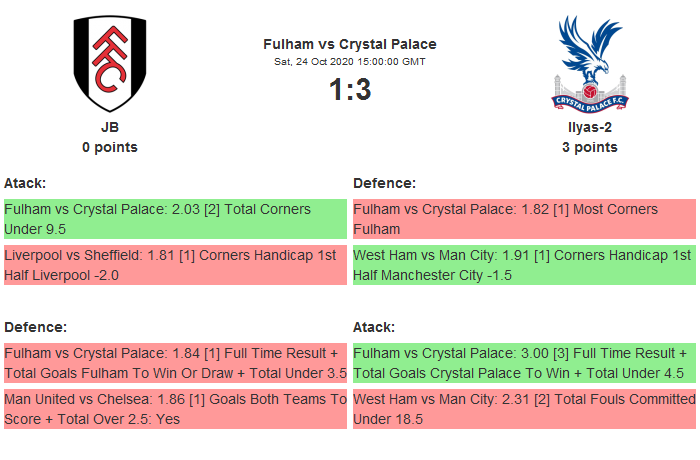Image resolution: width=700 pixels, height=460 pixels.
Task: Click JB's 0 points total
Action: (x=110, y=147)
